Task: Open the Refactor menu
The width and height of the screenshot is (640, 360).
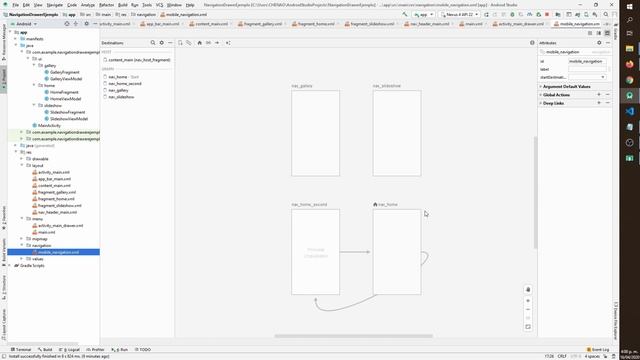Action: pos(107,5)
